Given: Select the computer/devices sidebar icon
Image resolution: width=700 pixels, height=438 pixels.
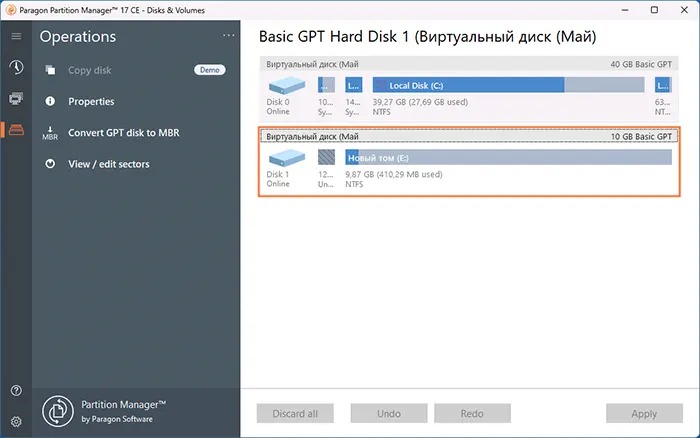Looking at the screenshot, I should [x=16, y=99].
